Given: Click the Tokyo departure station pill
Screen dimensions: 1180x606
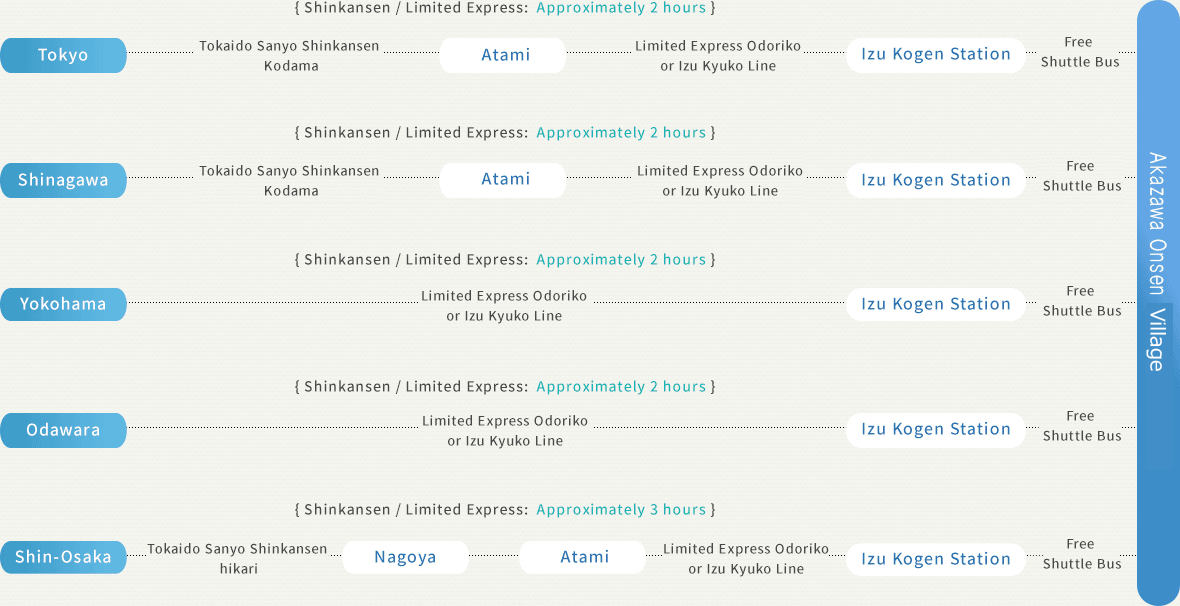Looking at the screenshot, I should [63, 55].
